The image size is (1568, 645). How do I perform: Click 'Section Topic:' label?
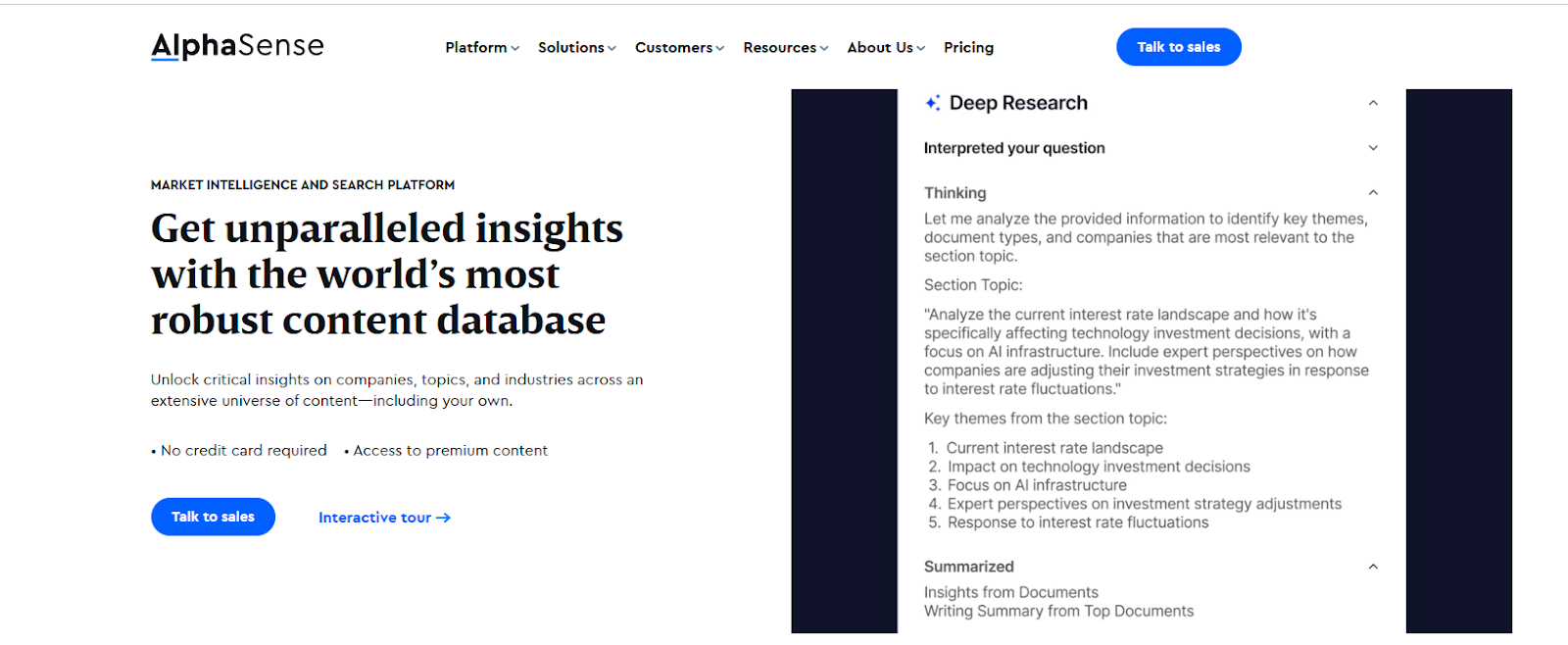(973, 285)
